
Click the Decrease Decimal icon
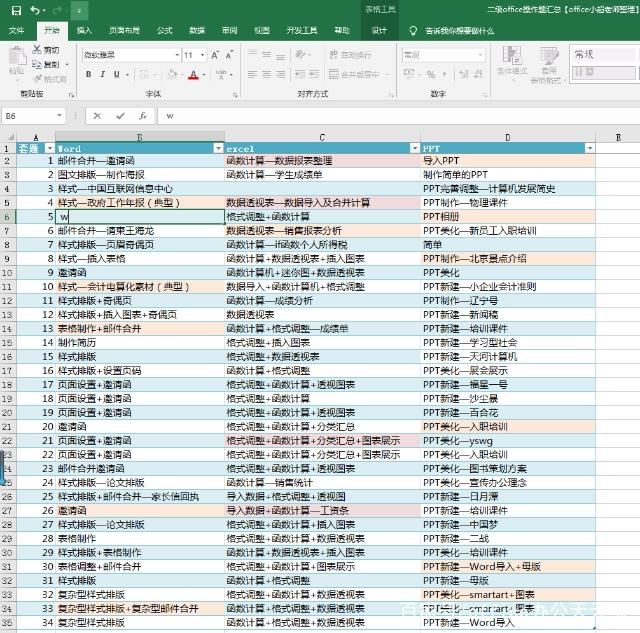pos(478,74)
